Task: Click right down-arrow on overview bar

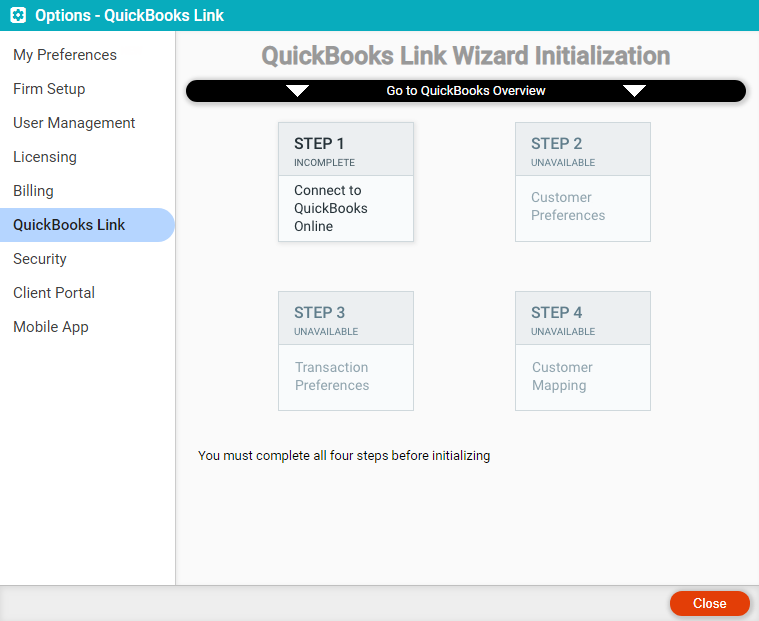Action: (634, 91)
